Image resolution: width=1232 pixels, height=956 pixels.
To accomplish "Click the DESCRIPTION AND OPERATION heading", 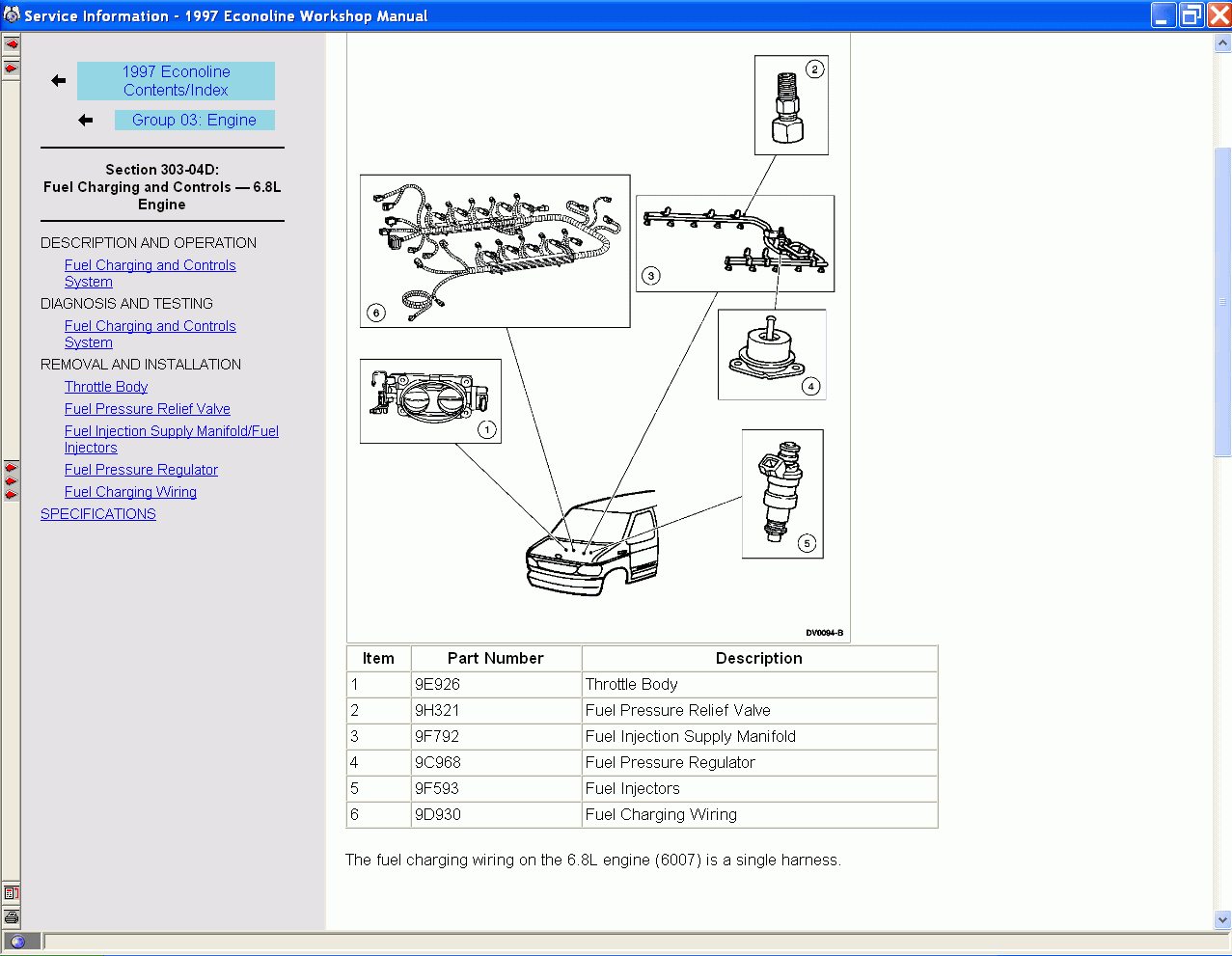I will coord(149,243).
